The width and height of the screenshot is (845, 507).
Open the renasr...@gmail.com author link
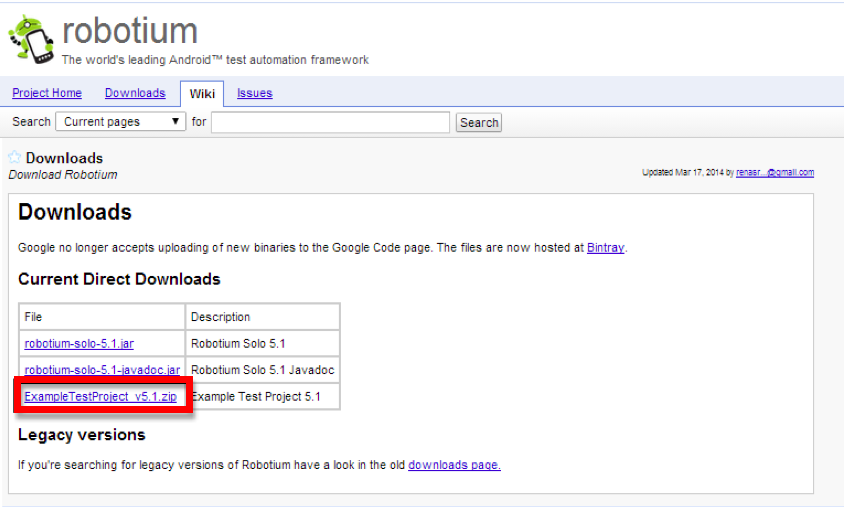(x=775, y=172)
